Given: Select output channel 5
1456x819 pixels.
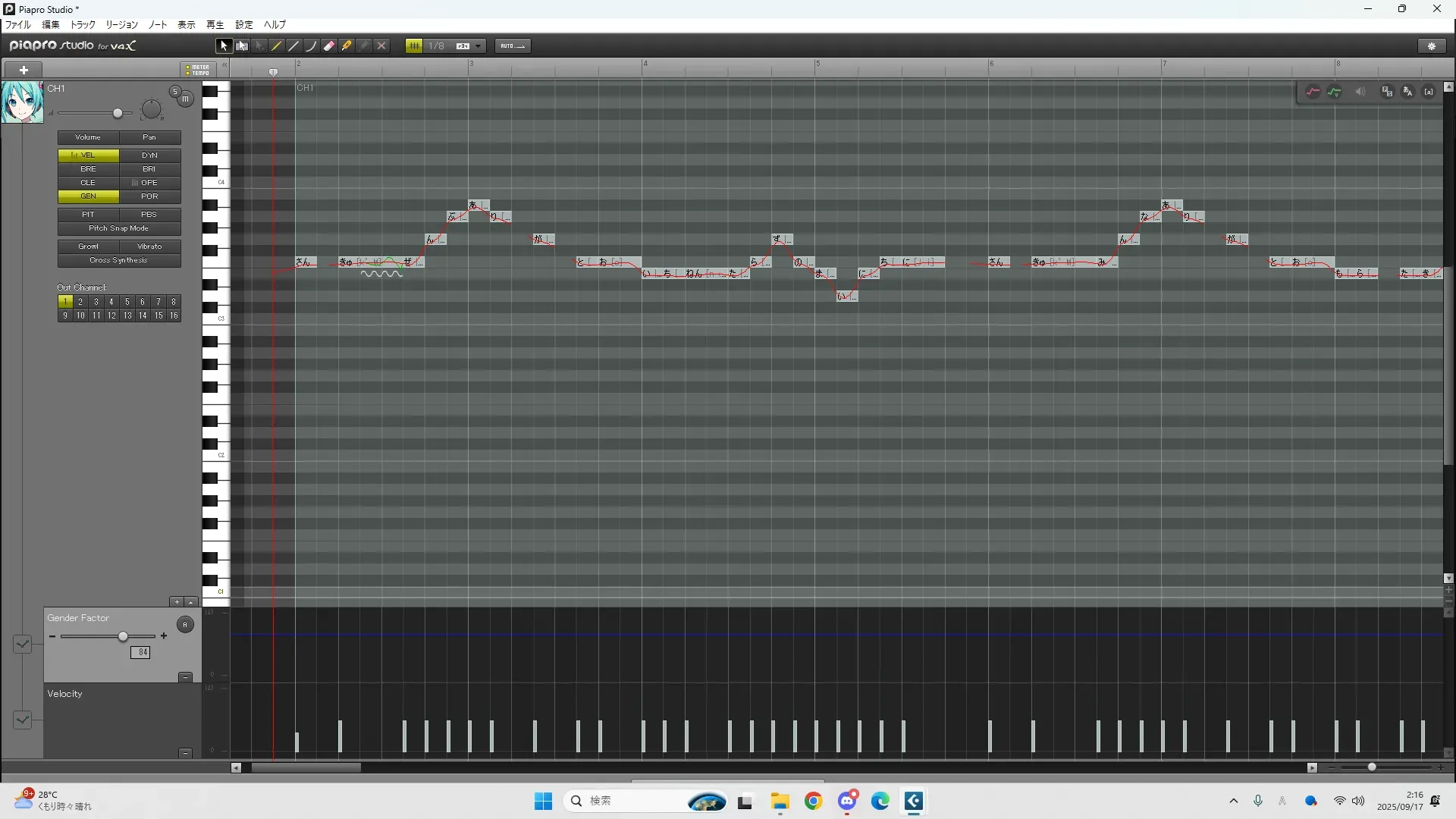Looking at the screenshot, I should pos(127,302).
